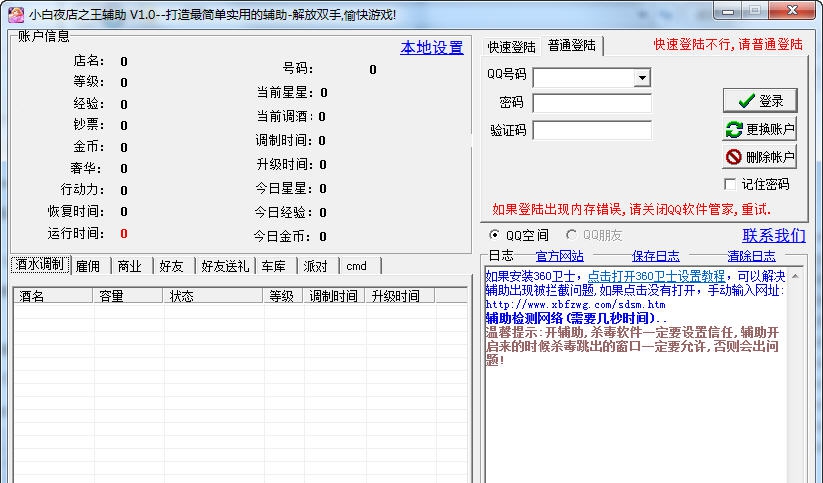The width and height of the screenshot is (823, 483).
Task: Focus the 密码 input field
Action: coord(592,103)
